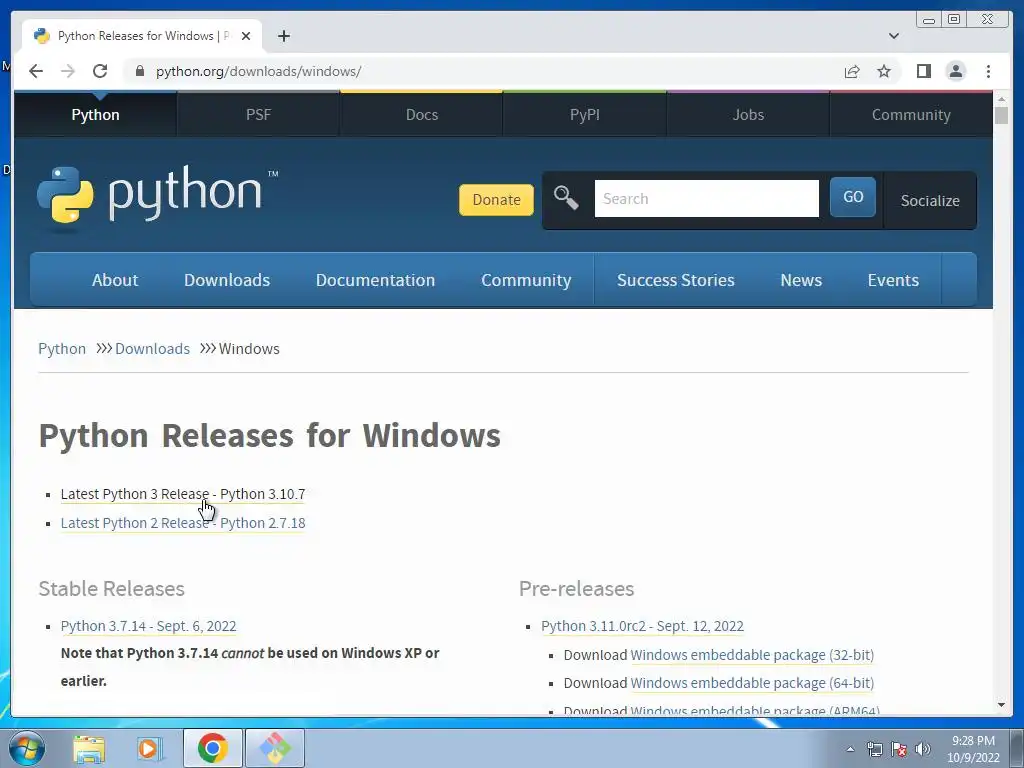
Task: Open the Windows Start button
Action: (27, 748)
